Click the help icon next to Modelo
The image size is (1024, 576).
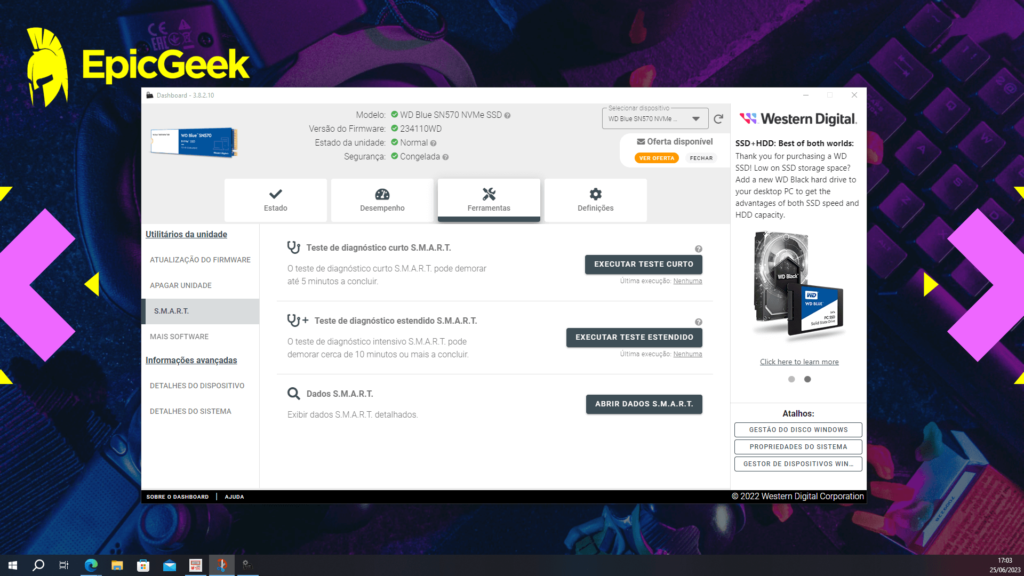point(508,115)
